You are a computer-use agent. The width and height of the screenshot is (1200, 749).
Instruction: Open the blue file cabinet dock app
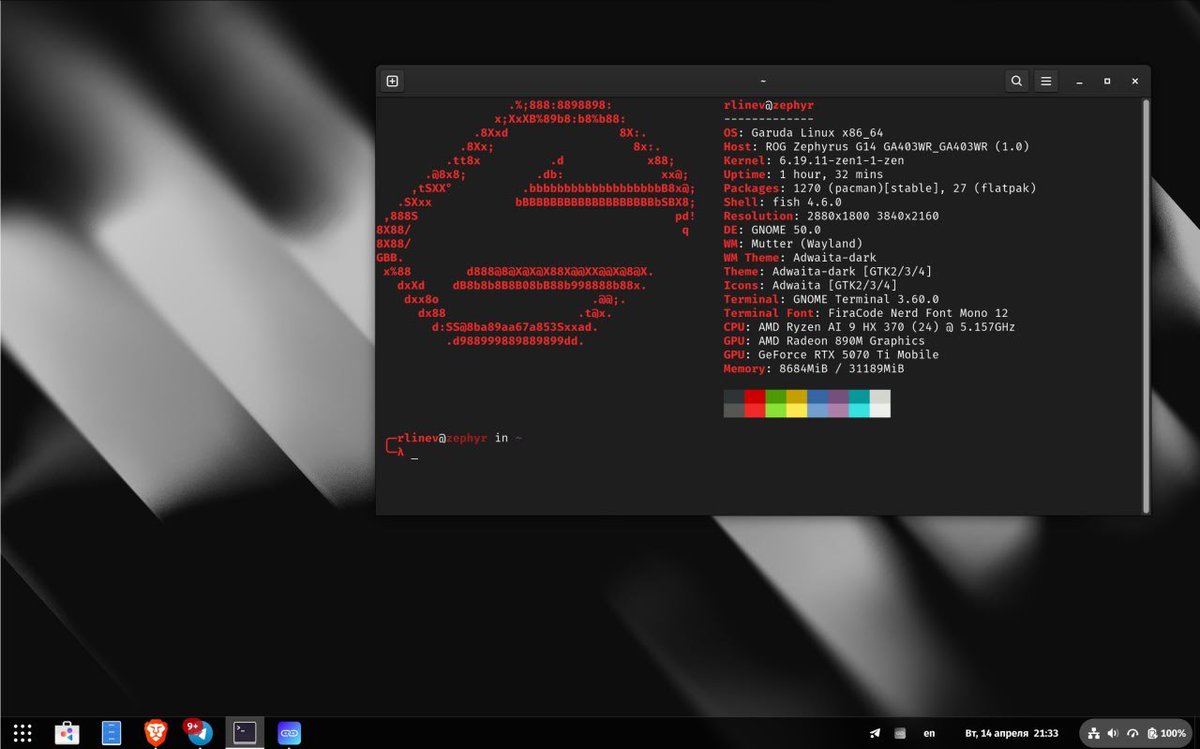tap(111, 733)
